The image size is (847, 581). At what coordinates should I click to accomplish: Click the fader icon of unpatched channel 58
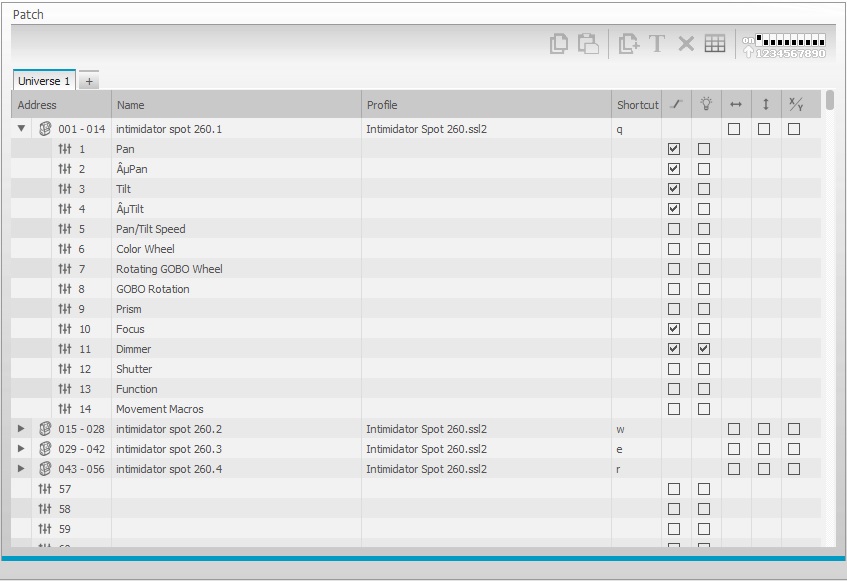click(45, 509)
